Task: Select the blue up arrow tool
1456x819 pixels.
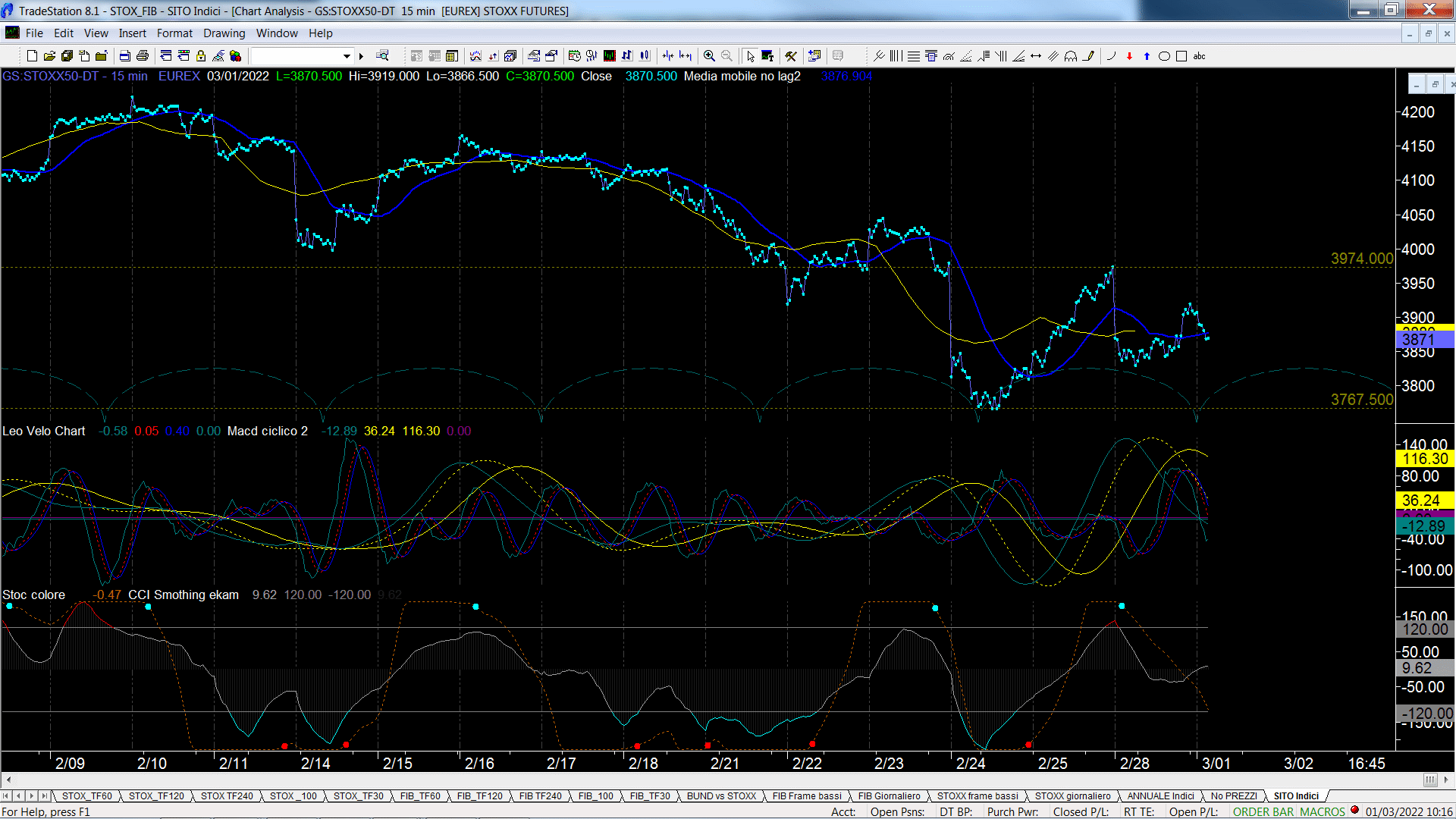Action: click(1147, 56)
